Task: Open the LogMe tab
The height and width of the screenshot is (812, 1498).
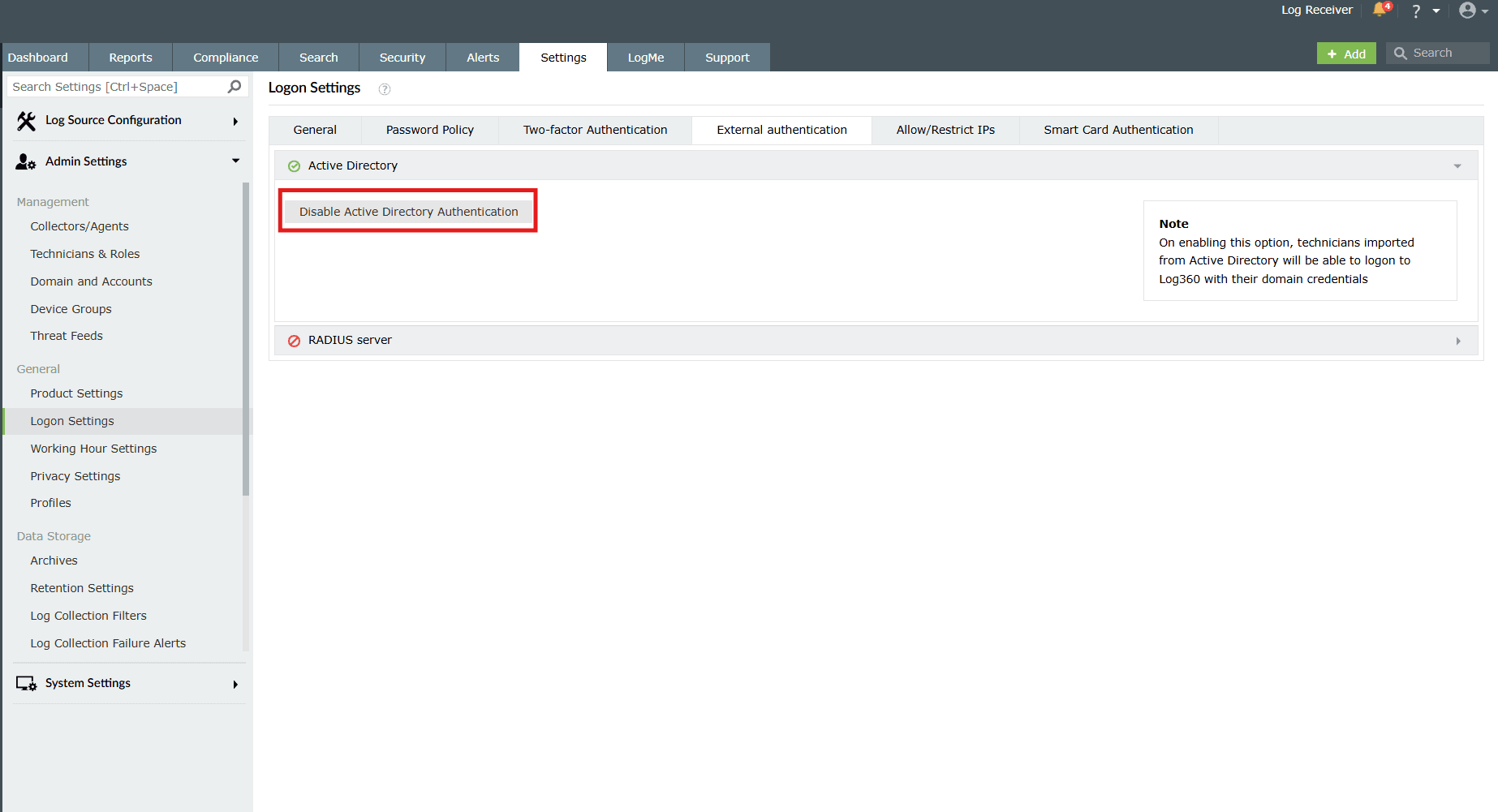Action: click(x=646, y=58)
